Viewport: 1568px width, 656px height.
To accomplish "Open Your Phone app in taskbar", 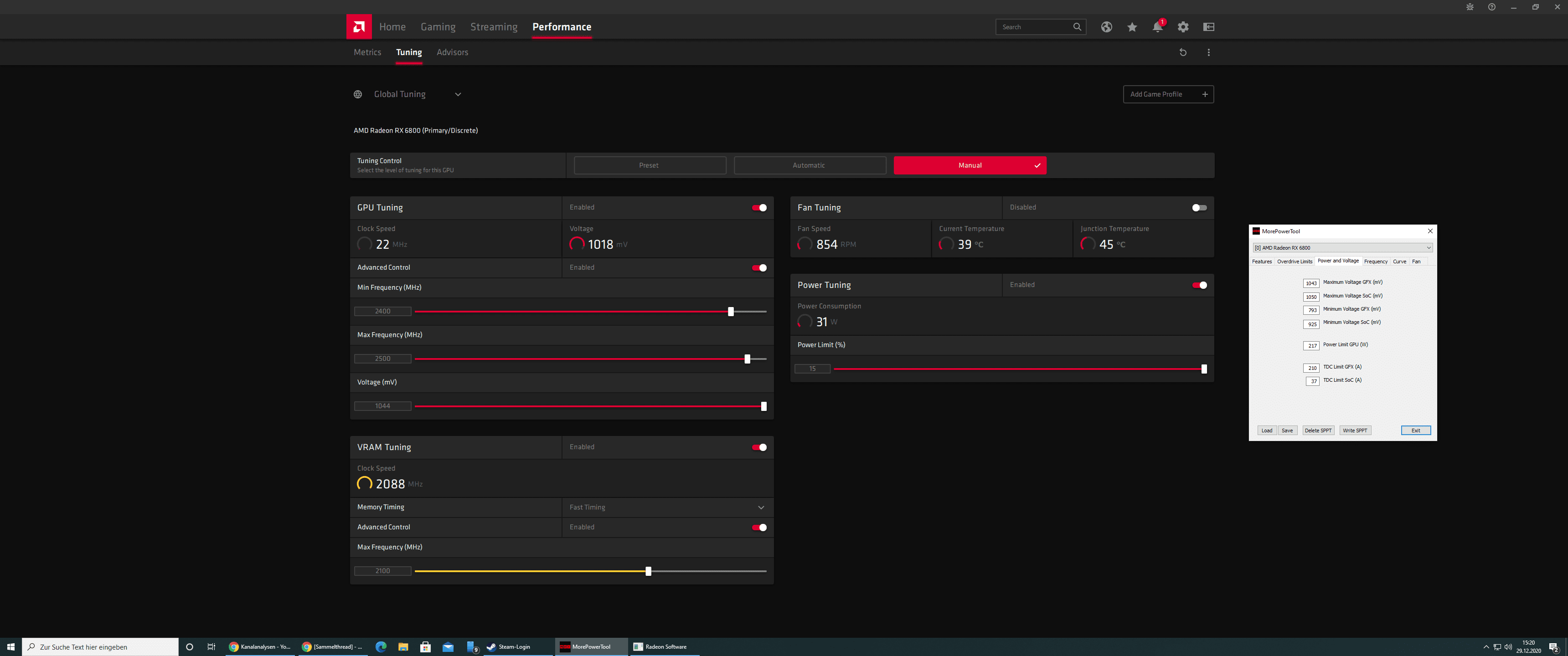I will pyautogui.click(x=472, y=647).
